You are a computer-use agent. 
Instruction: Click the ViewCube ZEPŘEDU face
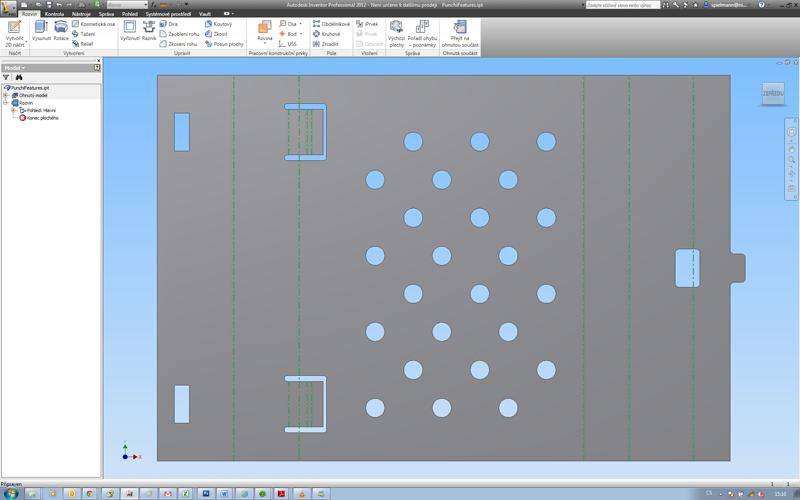pyautogui.click(x=773, y=94)
